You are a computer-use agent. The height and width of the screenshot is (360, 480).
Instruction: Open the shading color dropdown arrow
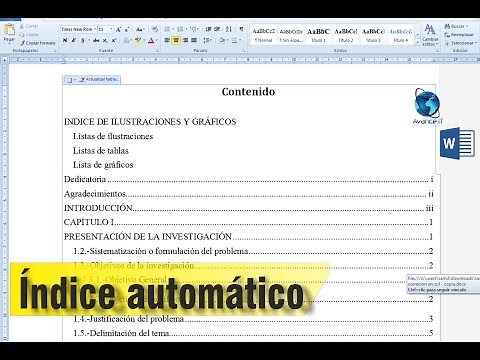click(x=227, y=40)
